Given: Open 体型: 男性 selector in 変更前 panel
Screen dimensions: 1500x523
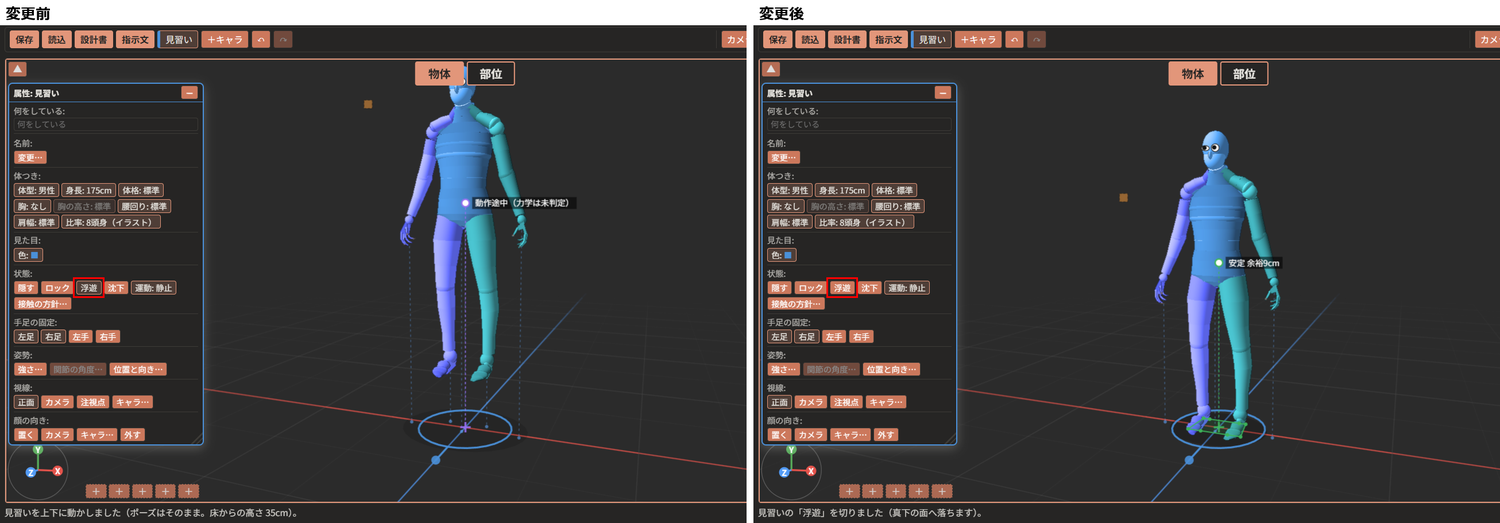Looking at the screenshot, I should click(36, 190).
